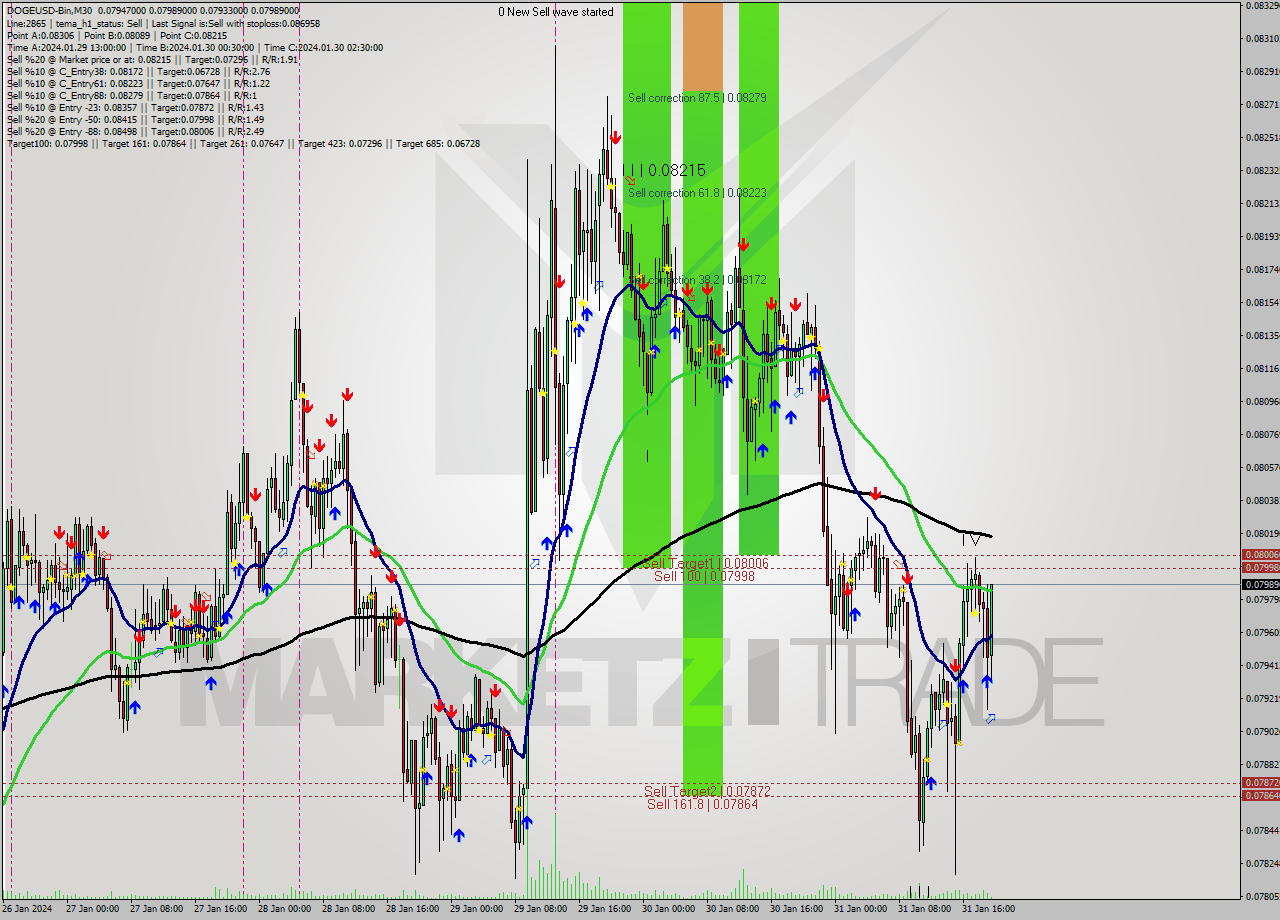The image size is (1280, 920).
Task: Click the '29 Jan 16:00' time axis label
Action: pyautogui.click(x=604, y=909)
